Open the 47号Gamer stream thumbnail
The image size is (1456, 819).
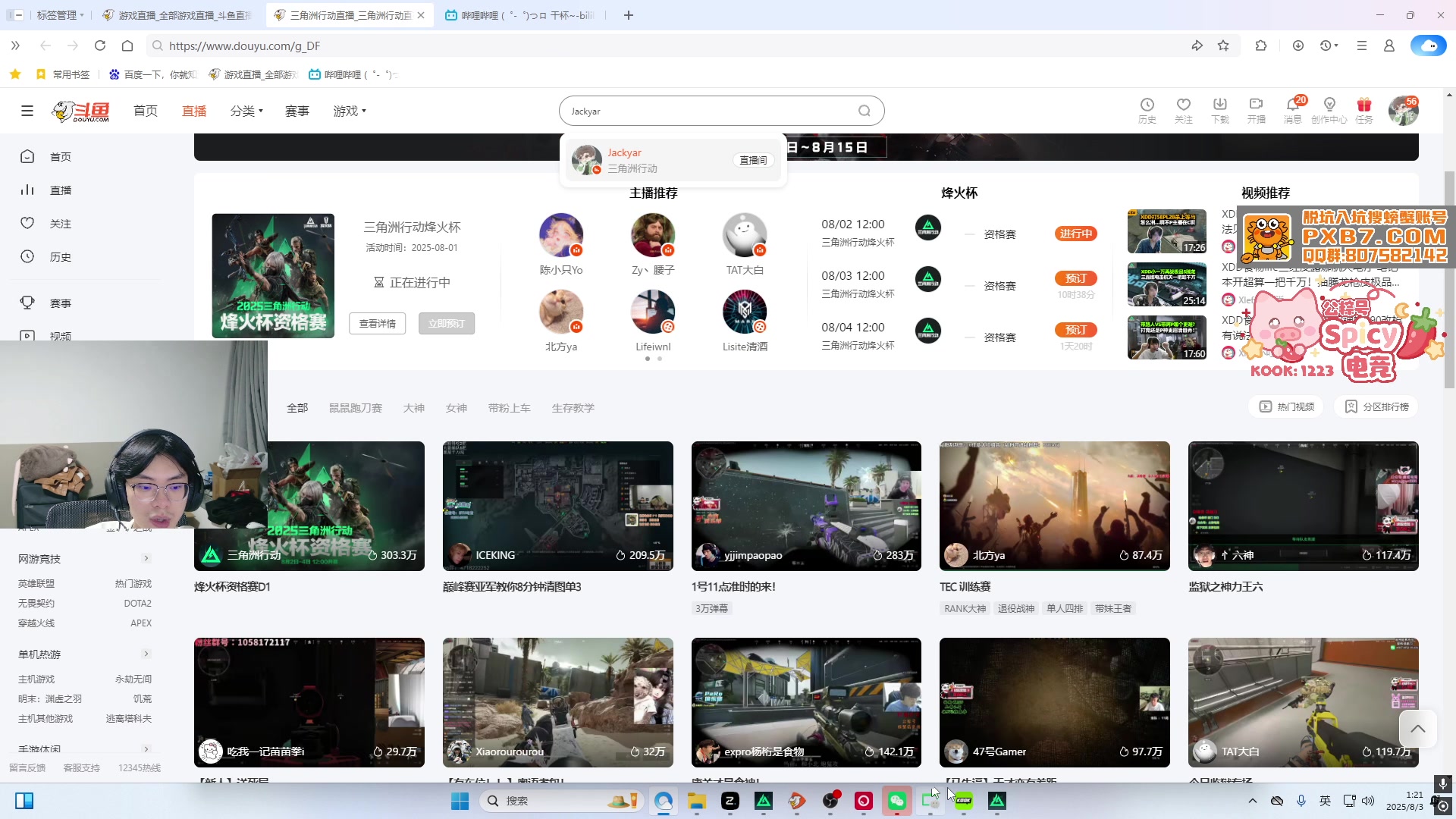[1055, 702]
